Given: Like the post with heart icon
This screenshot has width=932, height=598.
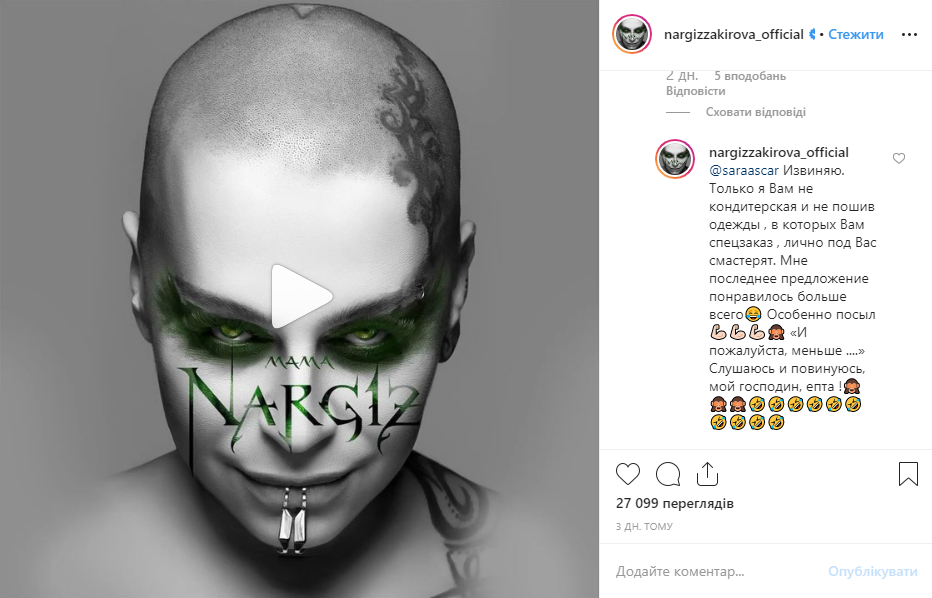Looking at the screenshot, I should click(628, 474).
